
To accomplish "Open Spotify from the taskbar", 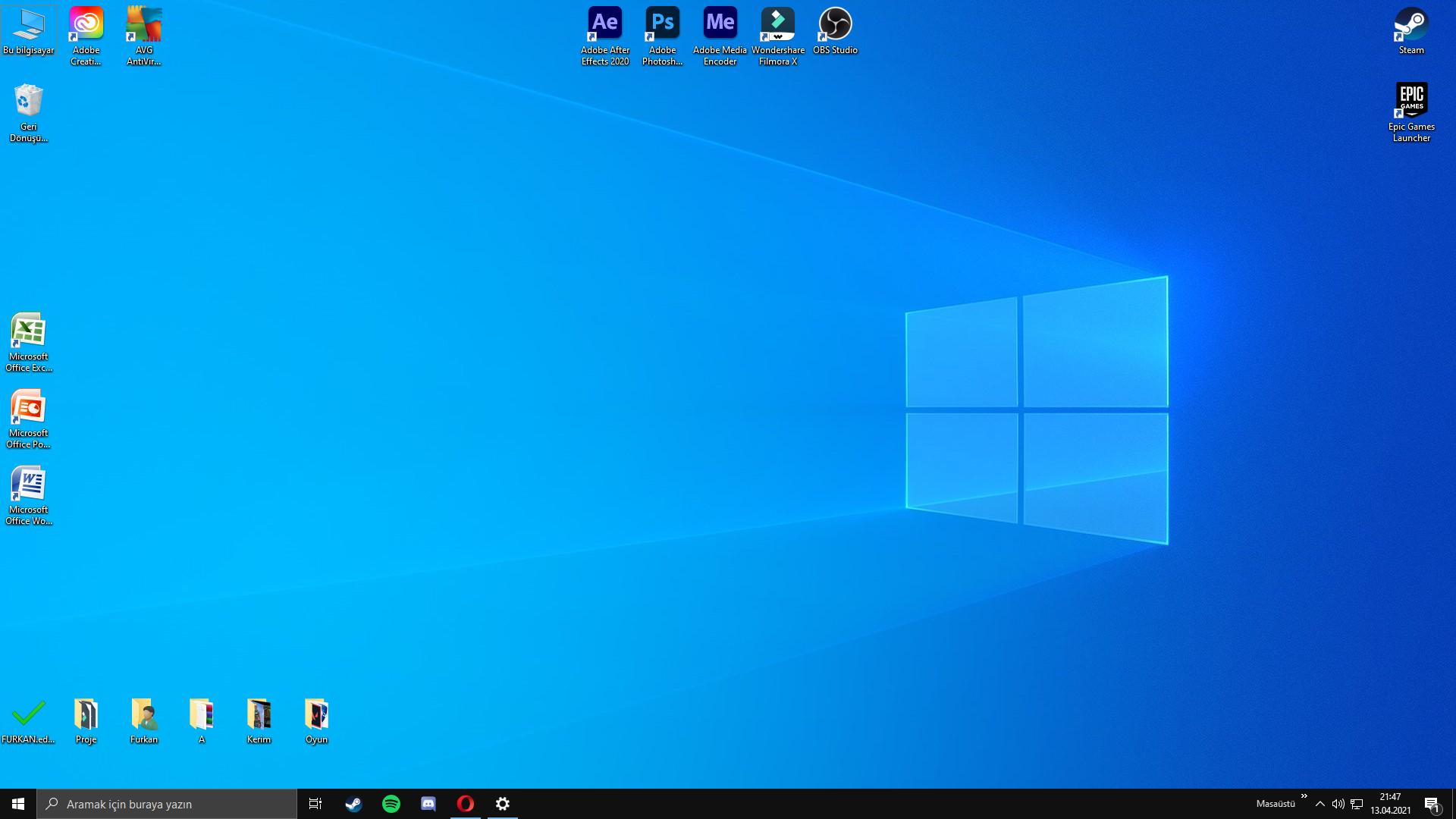I will [x=391, y=804].
